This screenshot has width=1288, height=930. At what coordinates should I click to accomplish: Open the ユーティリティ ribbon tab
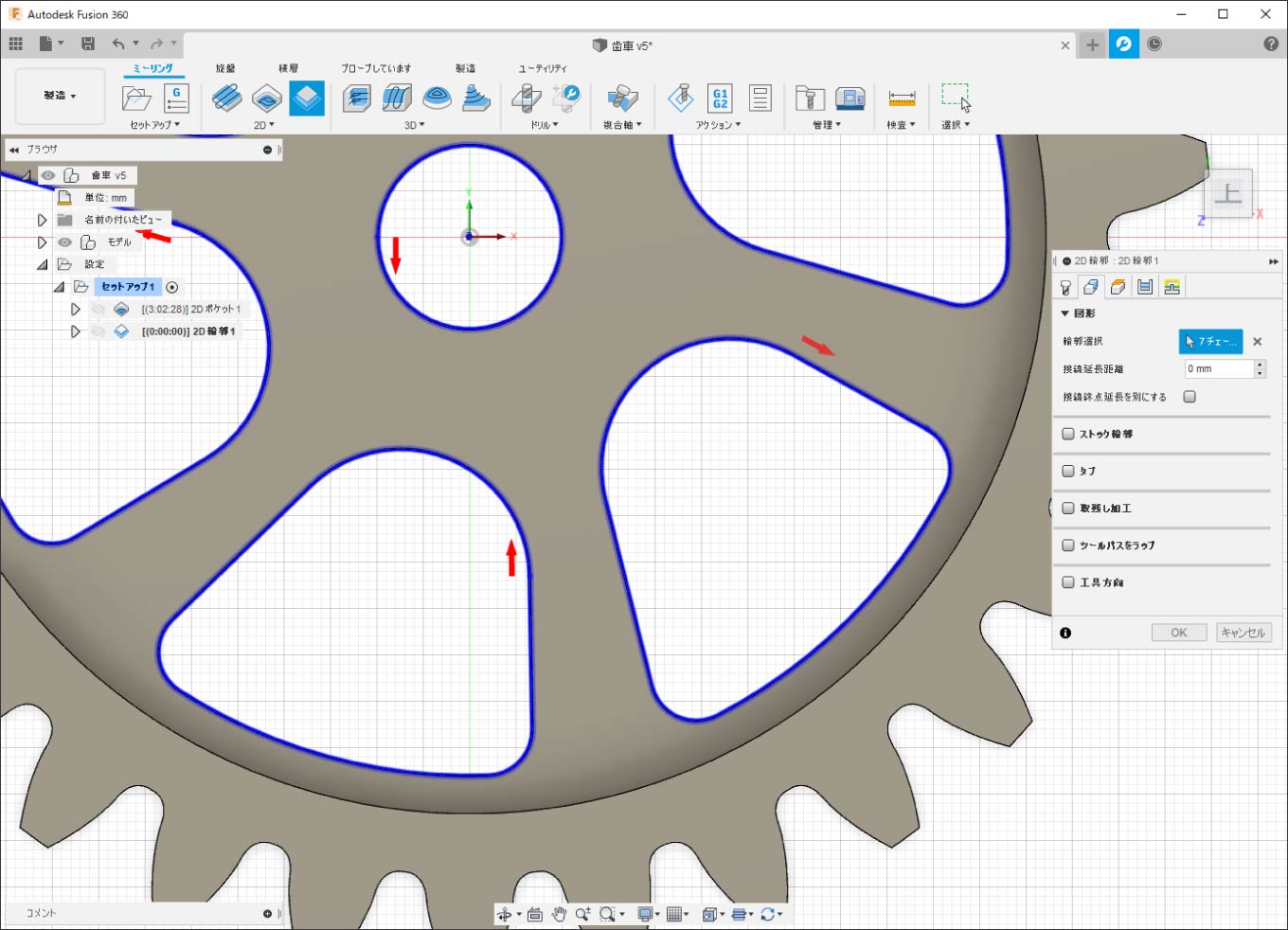point(542,68)
